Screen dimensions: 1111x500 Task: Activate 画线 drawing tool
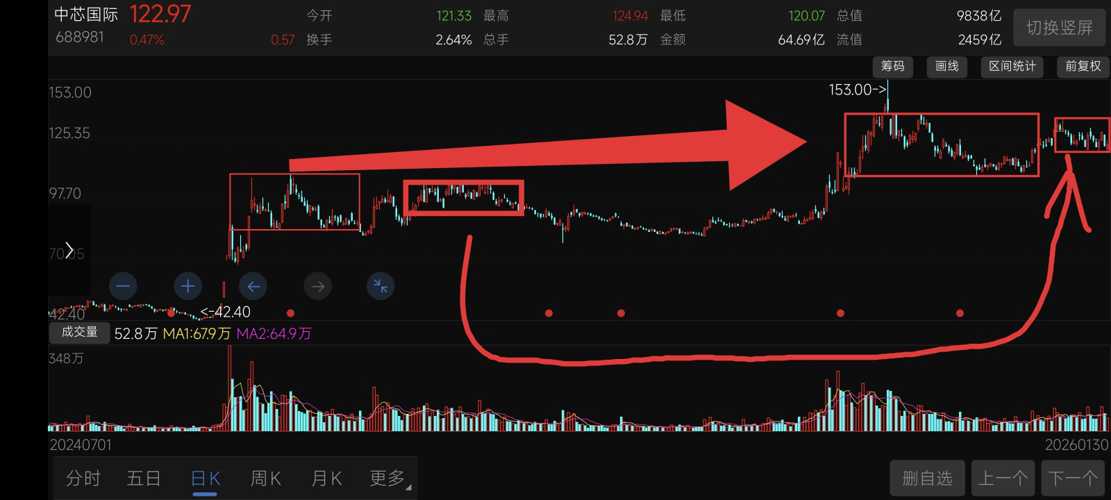pyautogui.click(x=947, y=67)
